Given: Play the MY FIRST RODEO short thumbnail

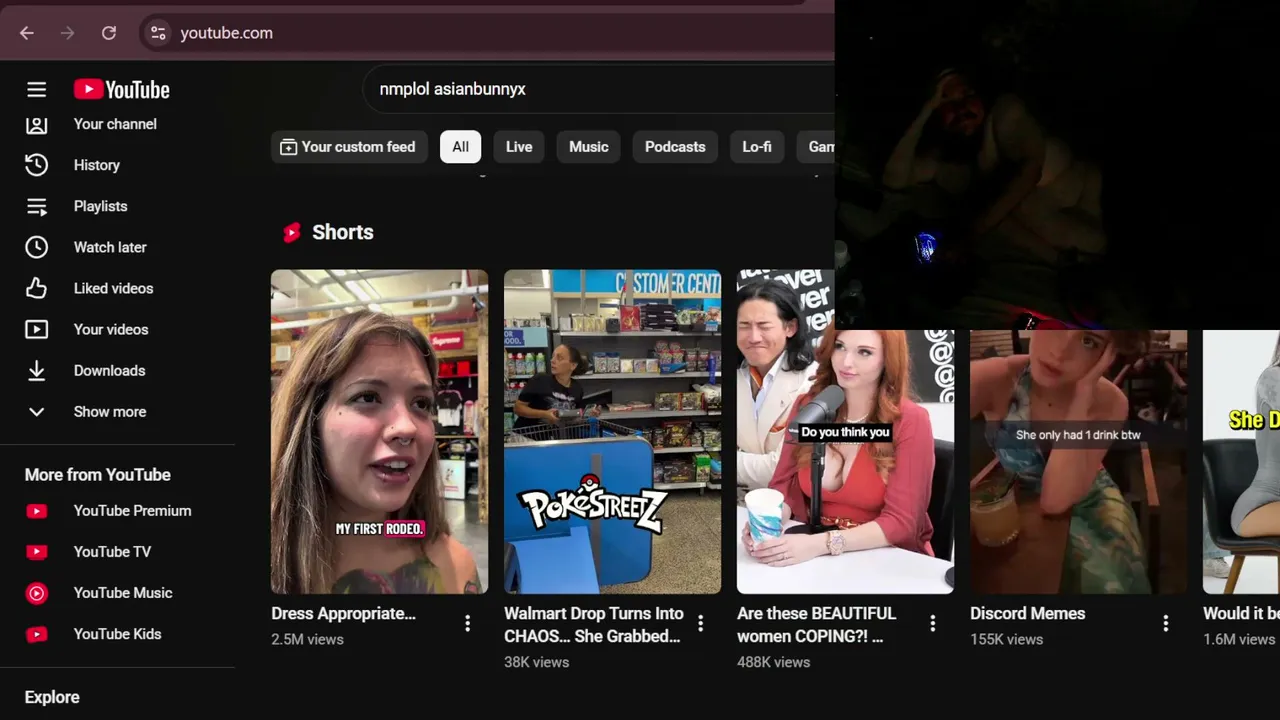Looking at the screenshot, I should (x=380, y=432).
